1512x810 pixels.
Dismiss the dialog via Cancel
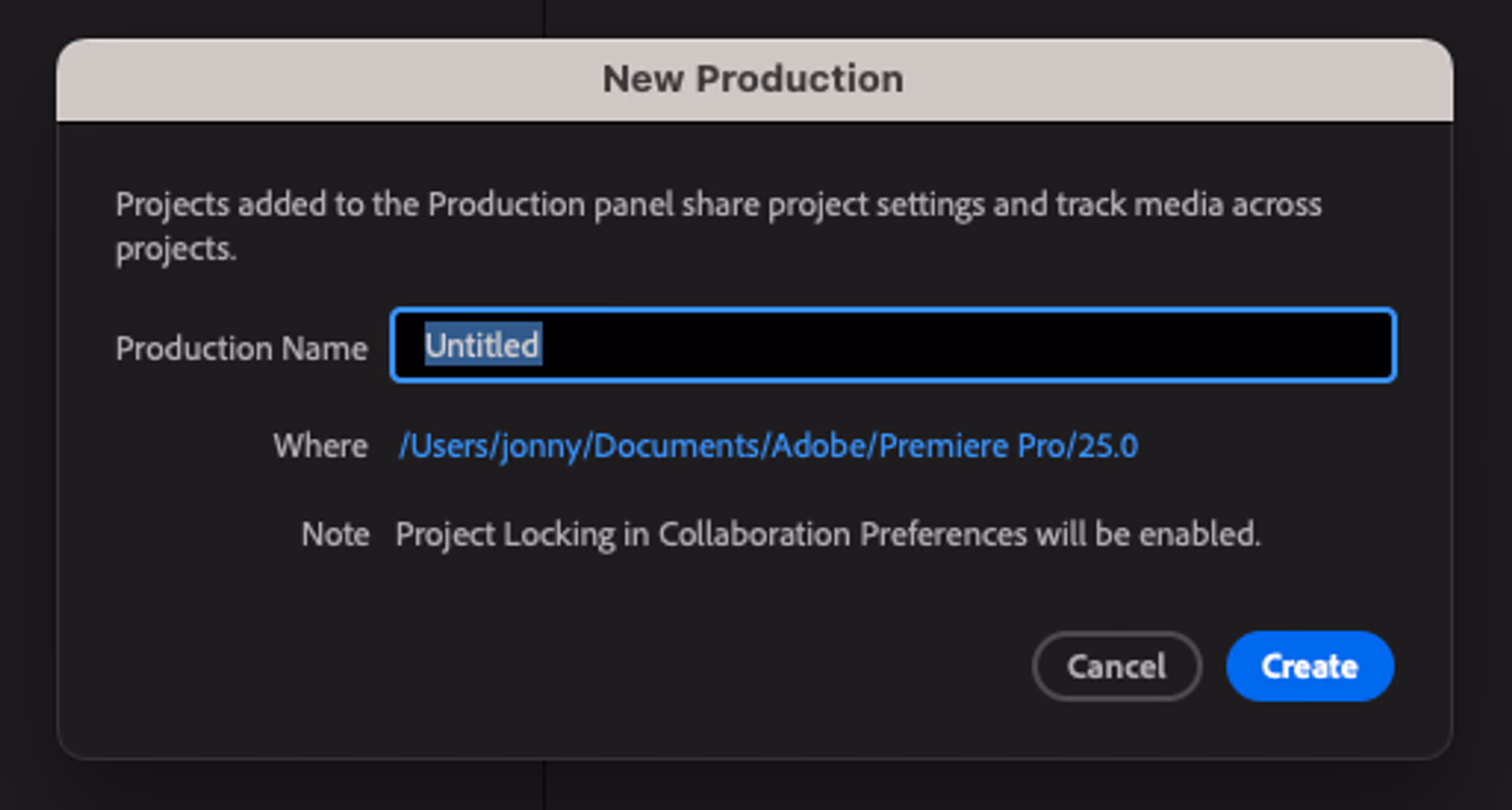(1116, 666)
